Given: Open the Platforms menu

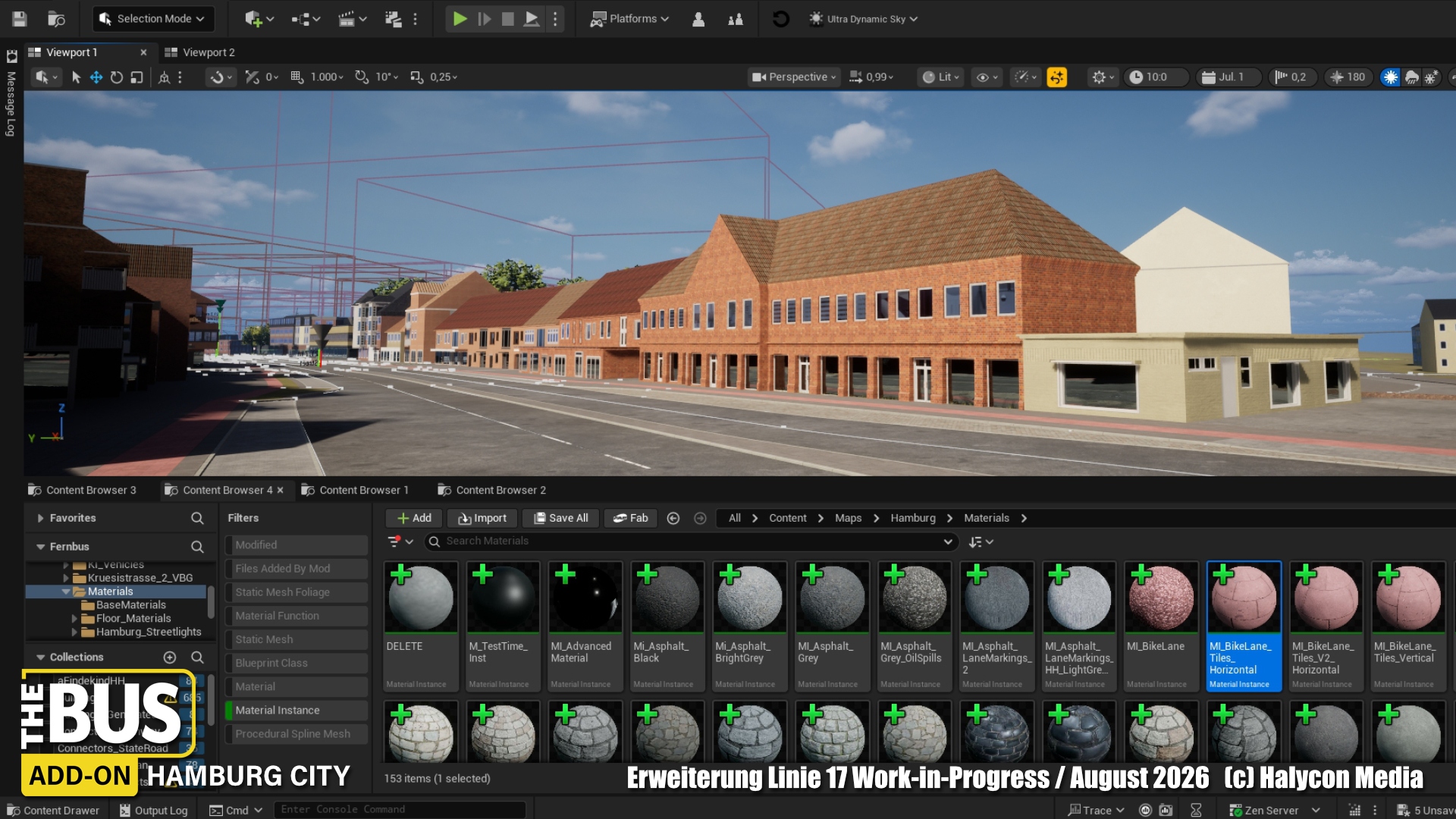Looking at the screenshot, I should 629,19.
